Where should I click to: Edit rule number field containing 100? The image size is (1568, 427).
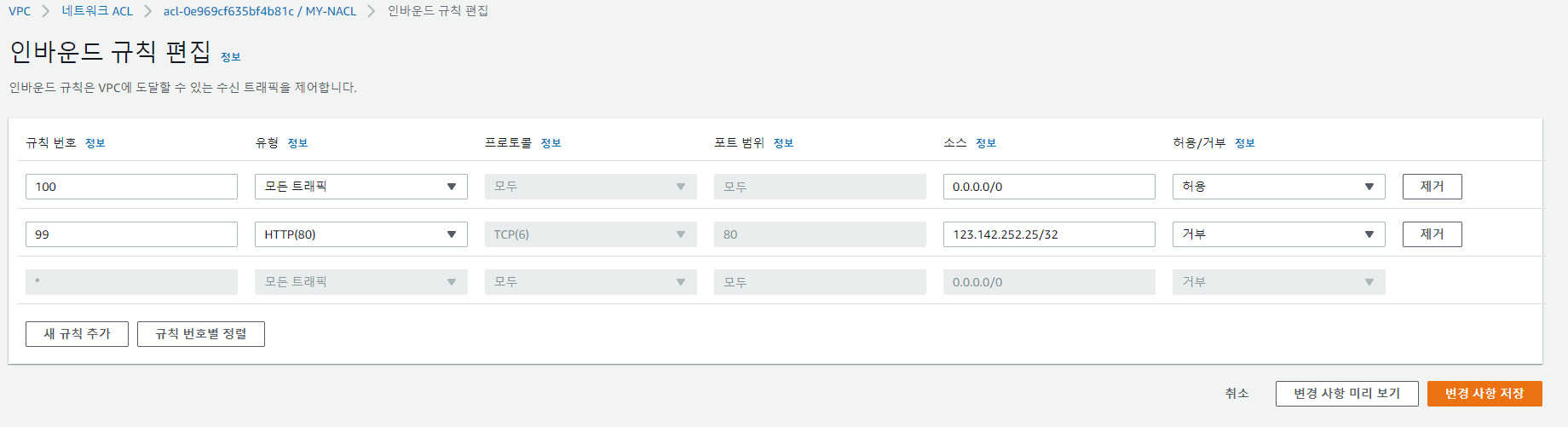131,187
